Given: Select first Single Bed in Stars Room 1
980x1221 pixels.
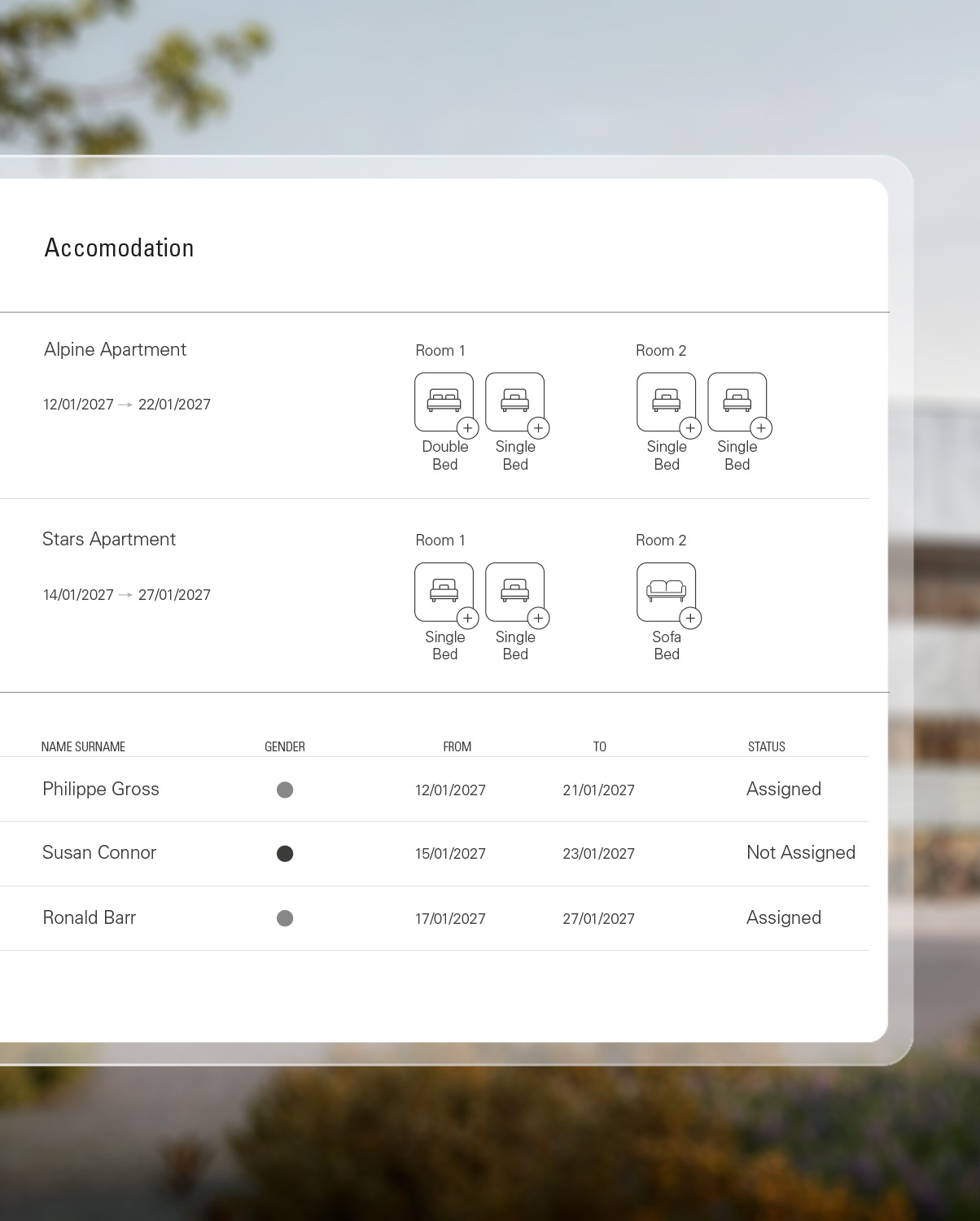Looking at the screenshot, I should click(444, 592).
